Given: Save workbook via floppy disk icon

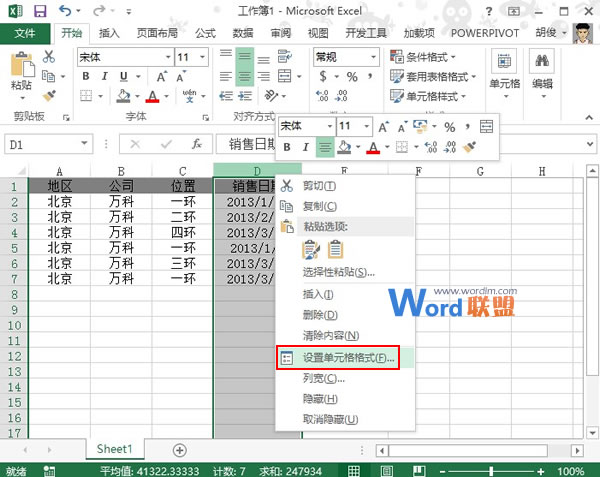Looking at the screenshot, I should [x=40, y=11].
